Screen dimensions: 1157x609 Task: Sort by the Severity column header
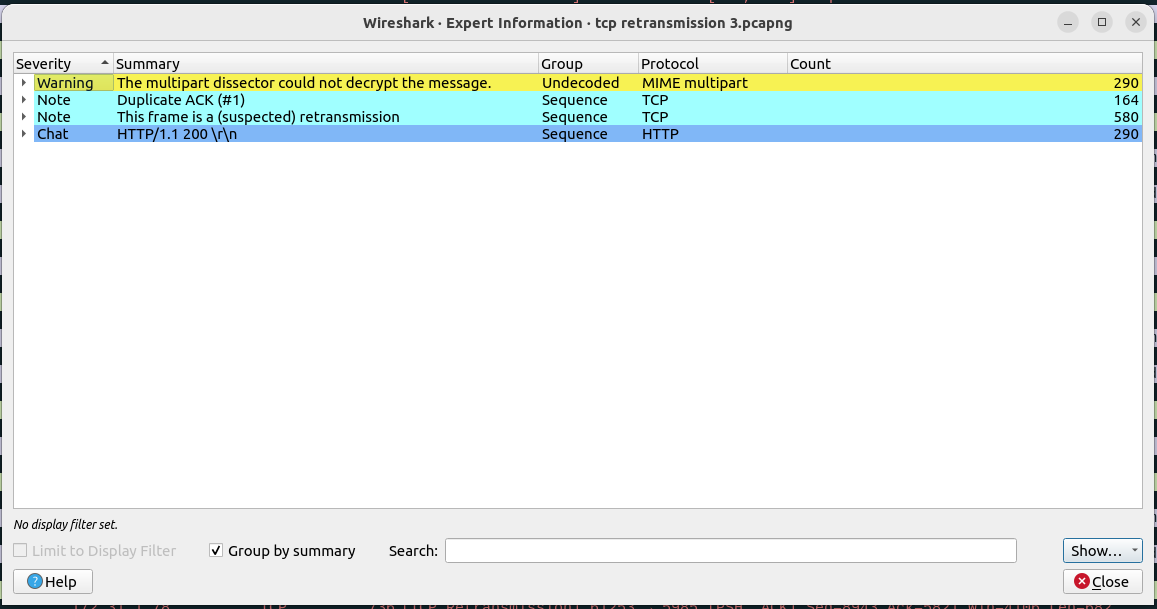click(63, 63)
